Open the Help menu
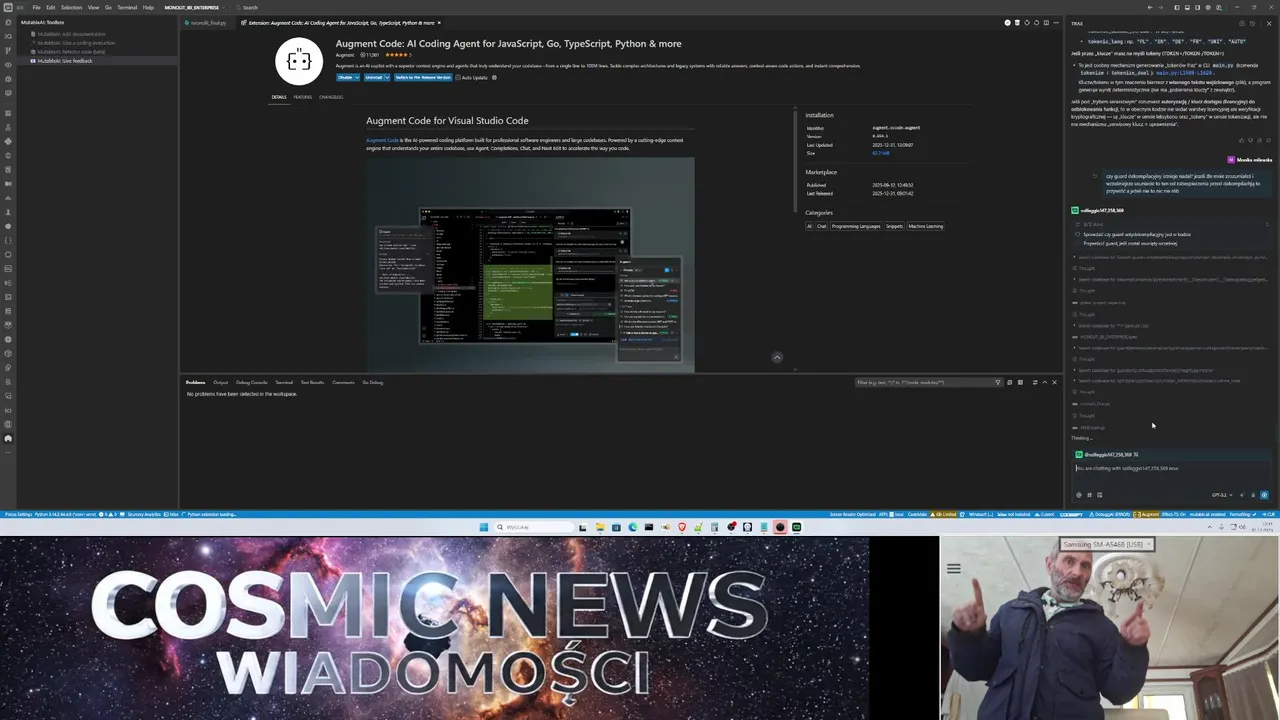1280x720 pixels. click(148, 7)
